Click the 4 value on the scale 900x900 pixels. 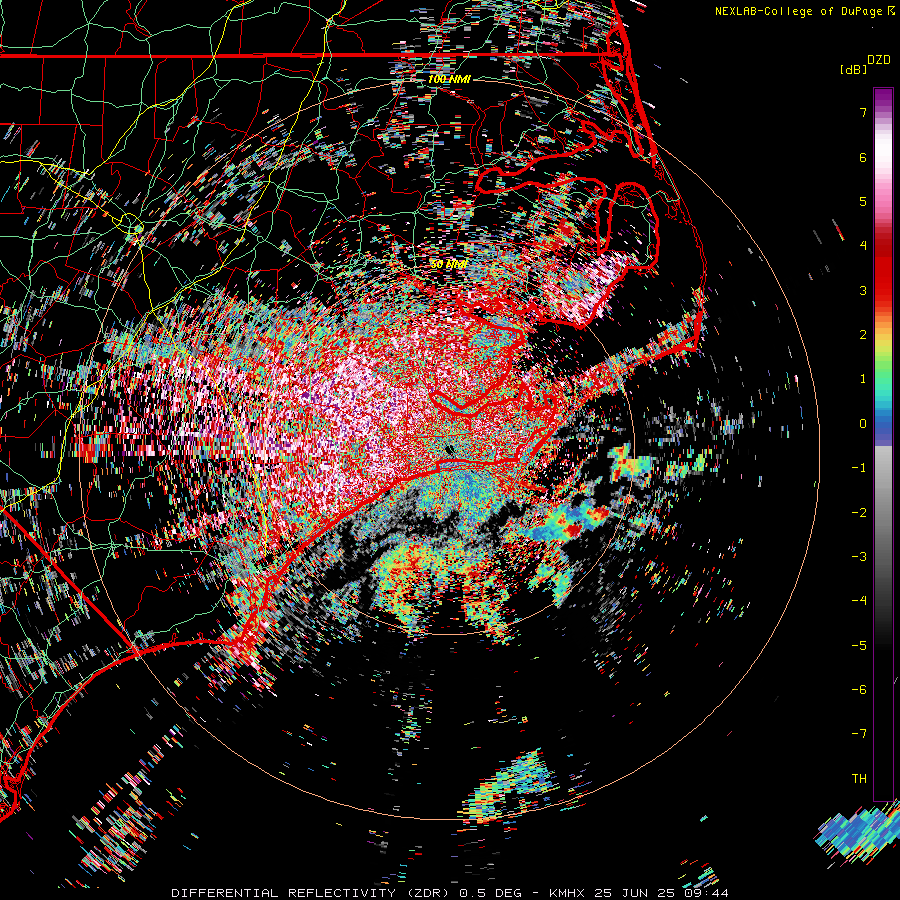(x=863, y=246)
